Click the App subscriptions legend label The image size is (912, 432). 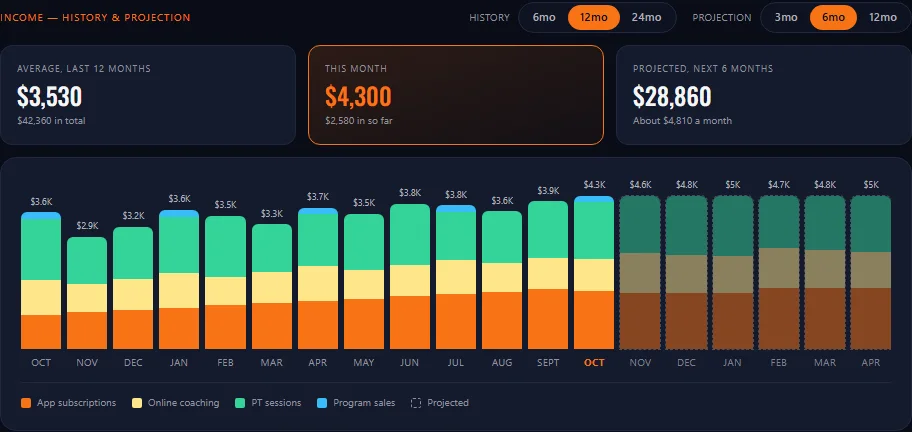(76, 403)
